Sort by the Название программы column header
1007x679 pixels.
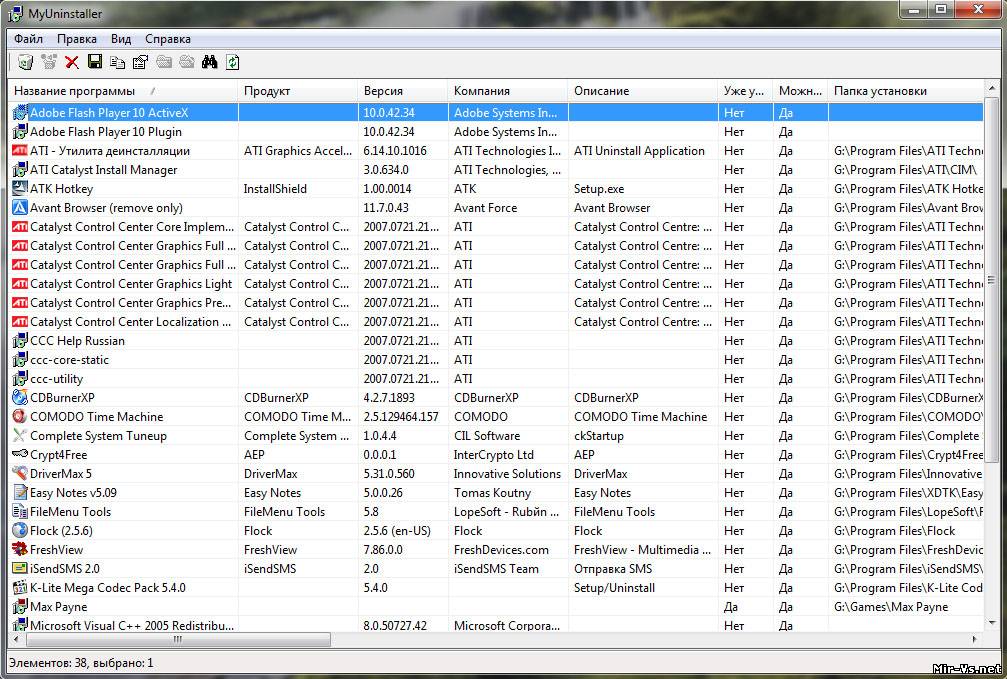[123, 91]
